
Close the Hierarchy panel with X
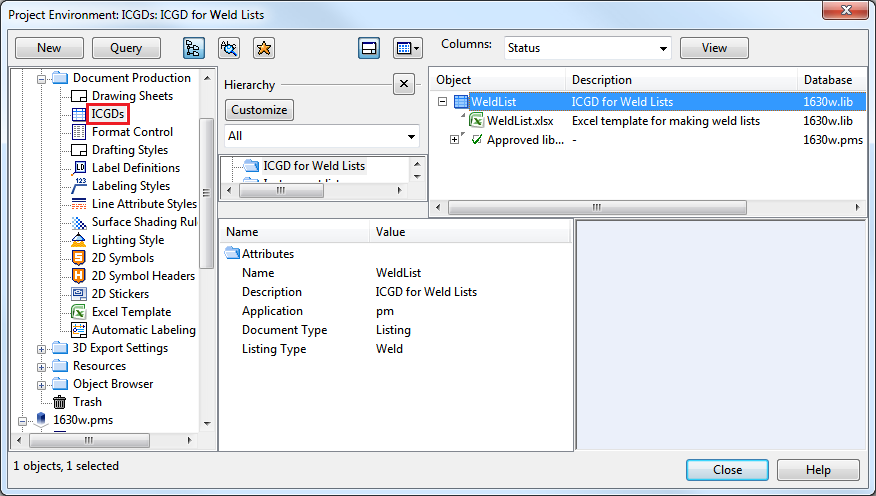pyautogui.click(x=403, y=85)
